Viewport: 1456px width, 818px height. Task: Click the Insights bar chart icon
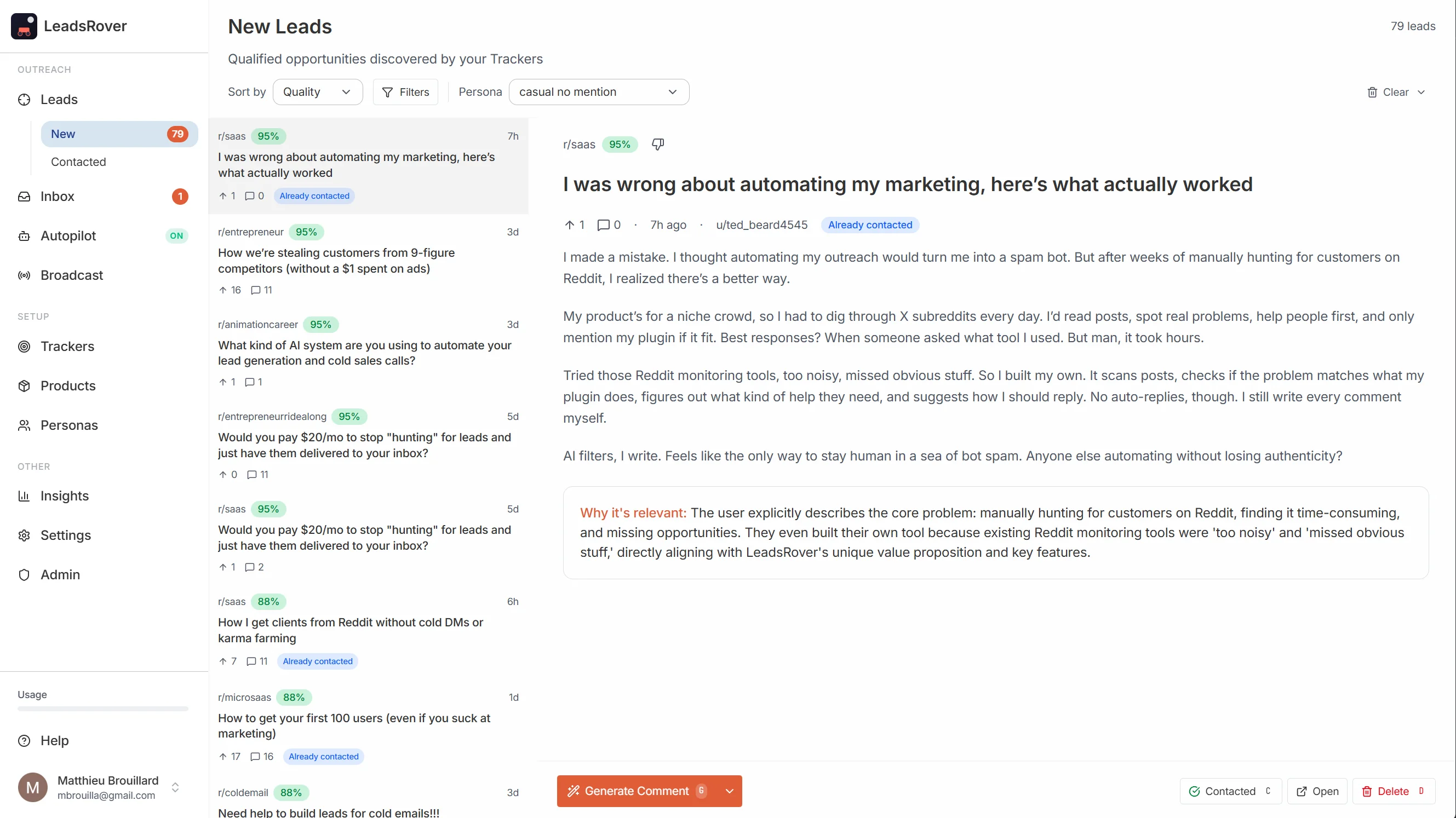coord(24,496)
